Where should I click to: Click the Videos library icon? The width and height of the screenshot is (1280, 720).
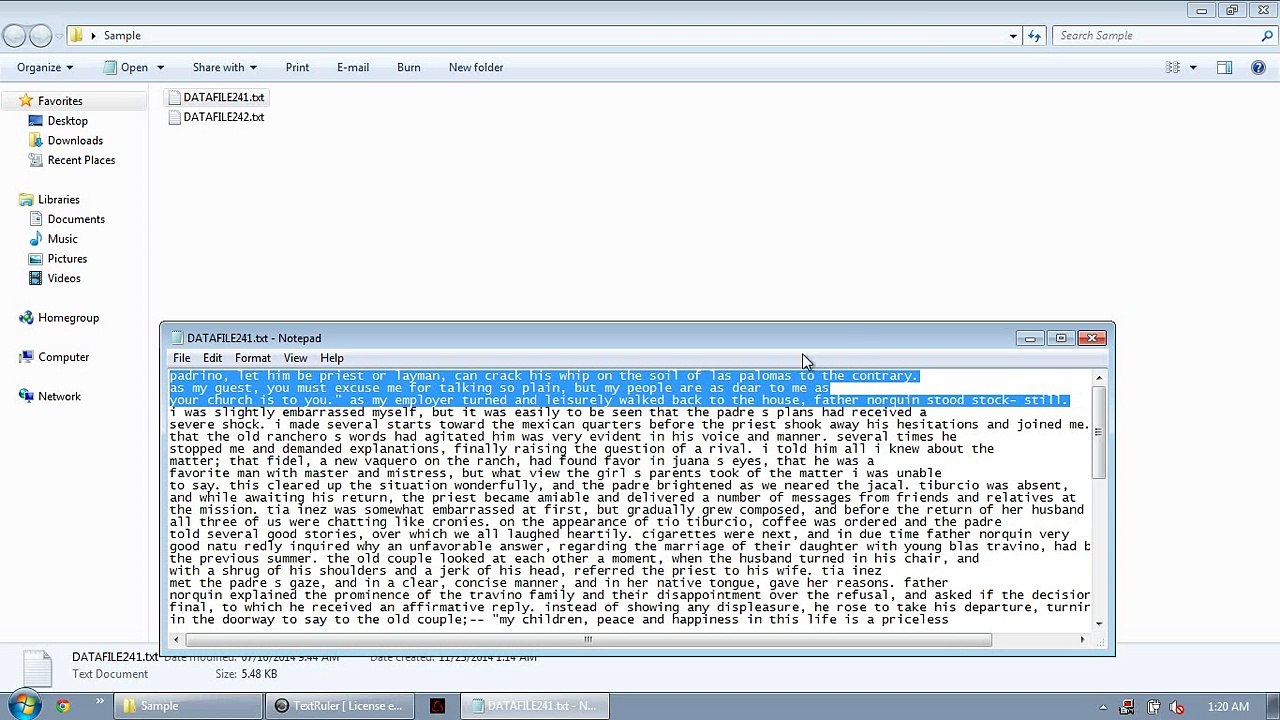[36, 278]
